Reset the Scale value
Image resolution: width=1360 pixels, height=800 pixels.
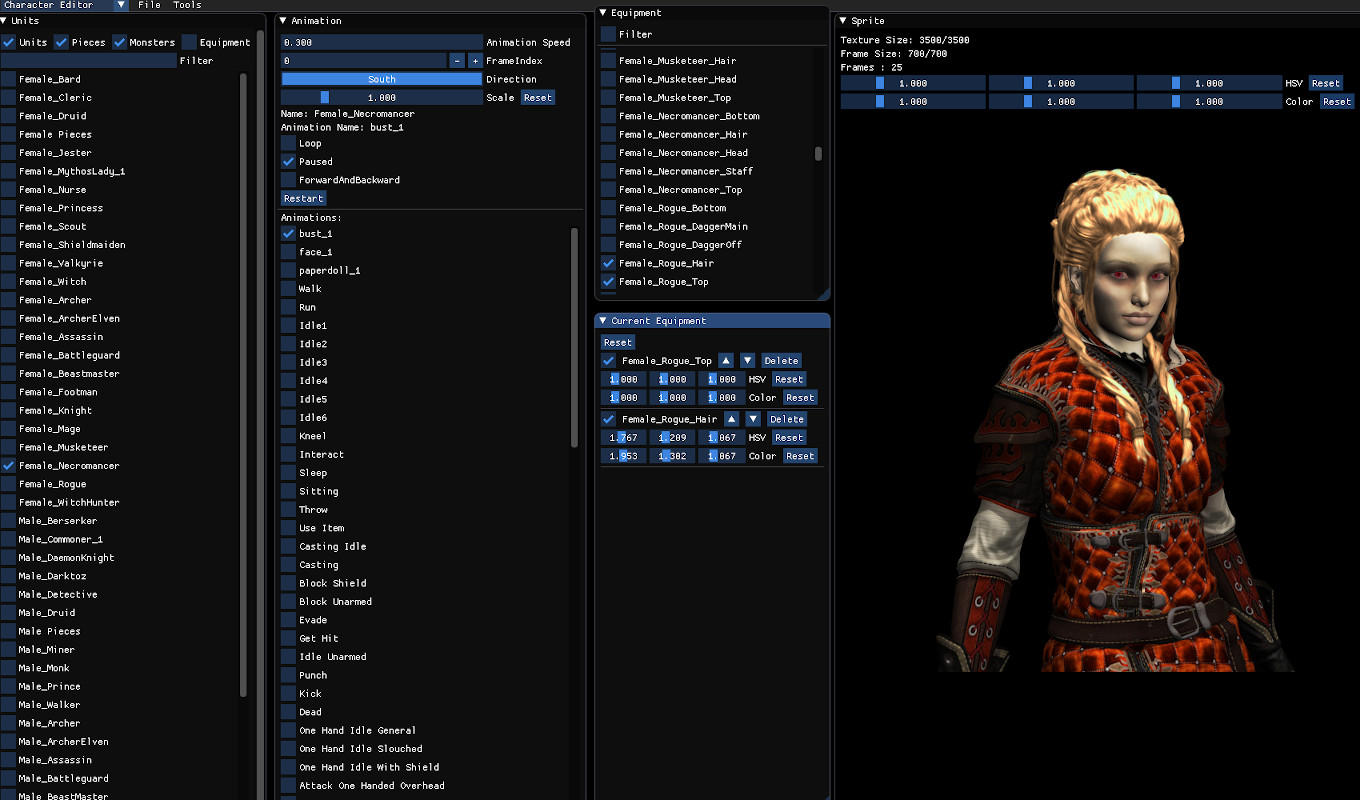click(x=537, y=98)
